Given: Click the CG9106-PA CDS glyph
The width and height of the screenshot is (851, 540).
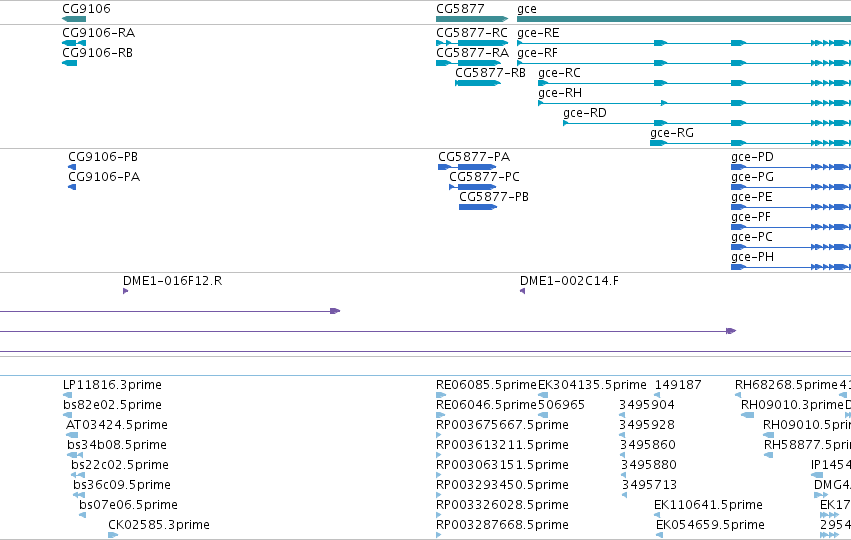Looking at the screenshot, I should [72, 187].
